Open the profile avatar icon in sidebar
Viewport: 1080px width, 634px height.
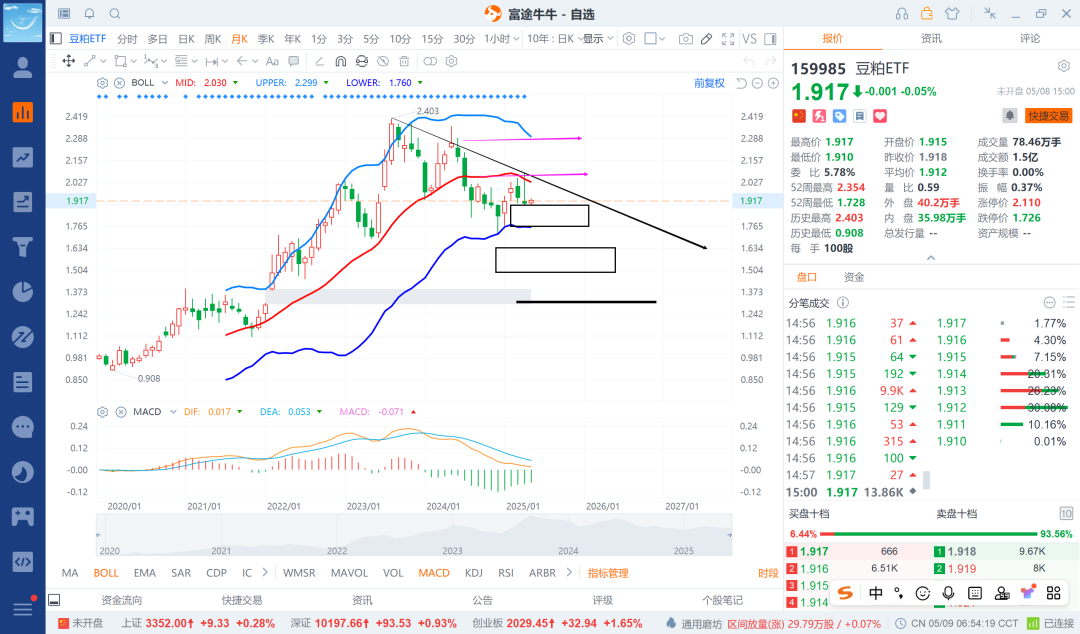(23, 68)
